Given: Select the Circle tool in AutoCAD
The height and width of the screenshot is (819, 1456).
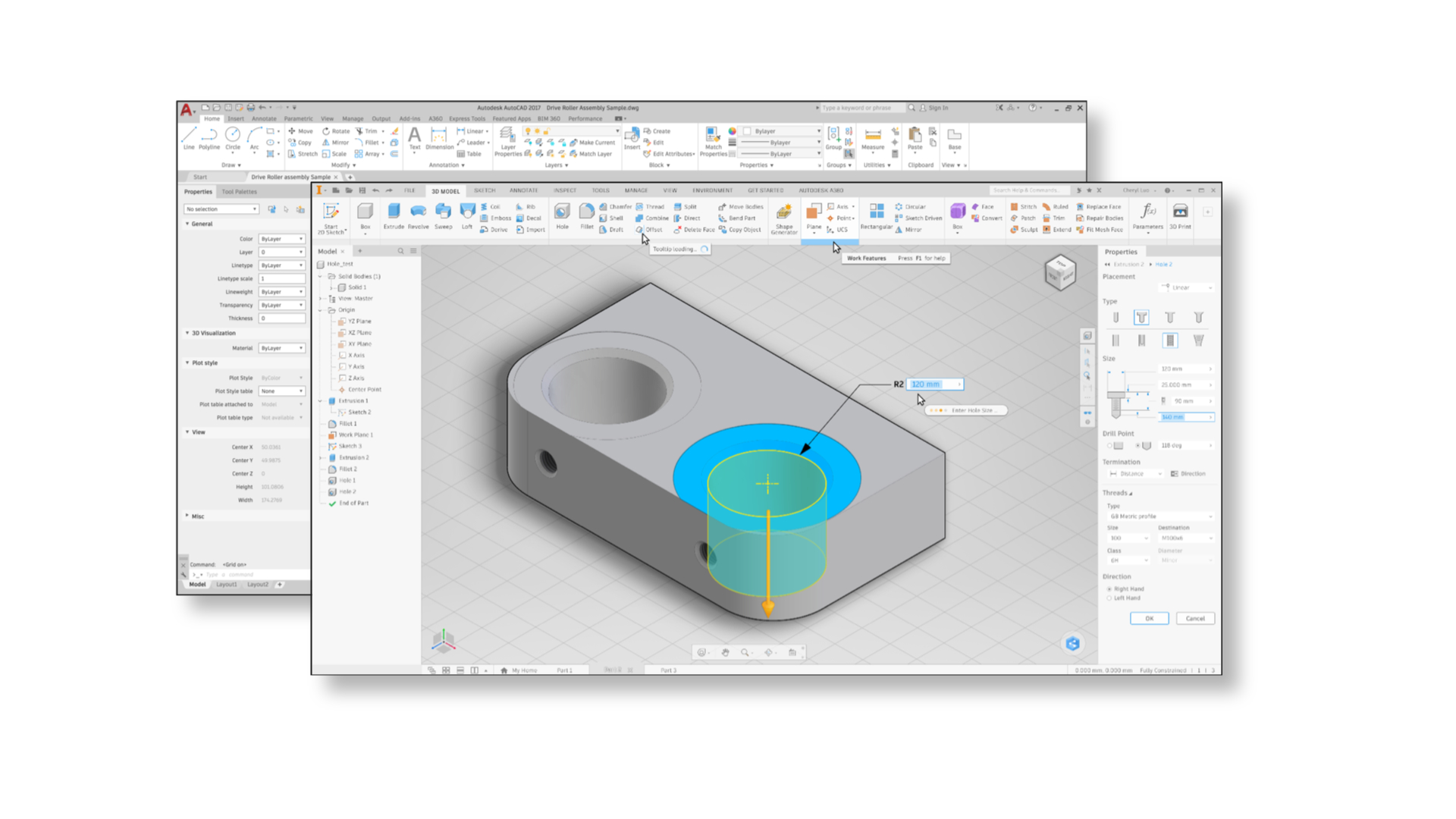Looking at the screenshot, I should [x=233, y=139].
